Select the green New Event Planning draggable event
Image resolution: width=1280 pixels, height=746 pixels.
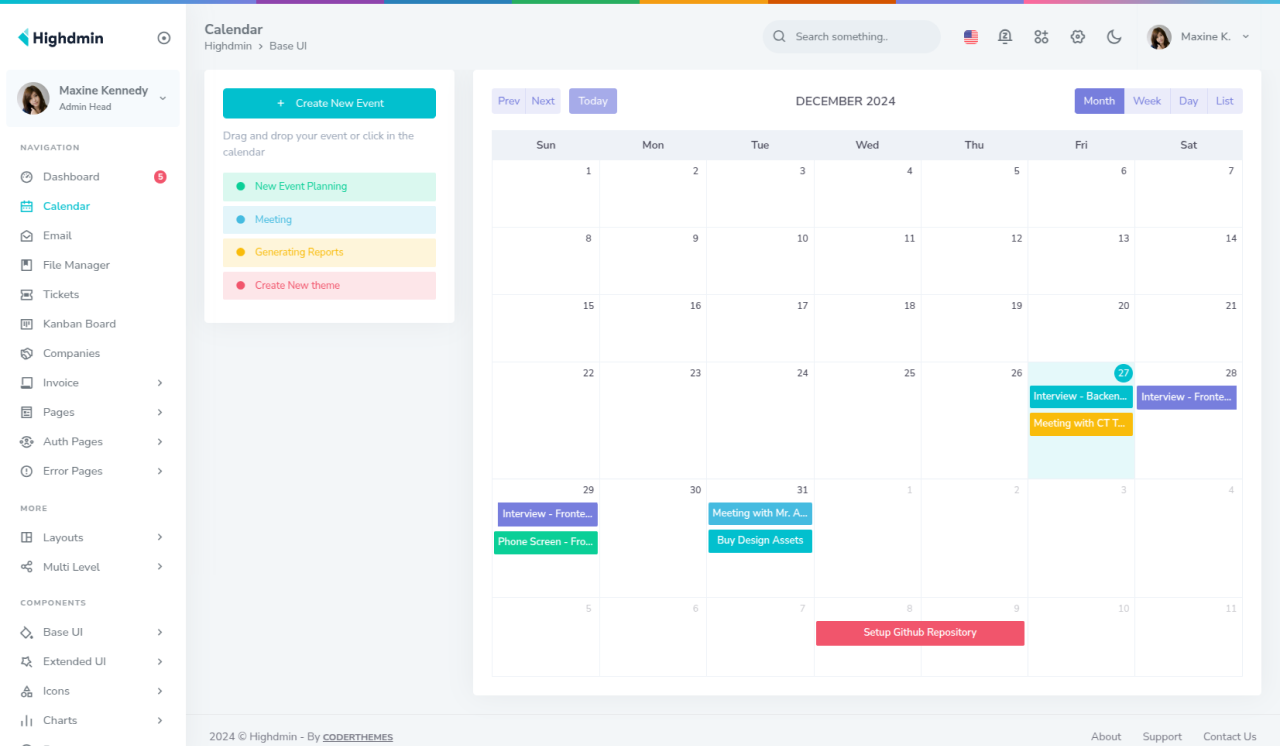(329, 186)
